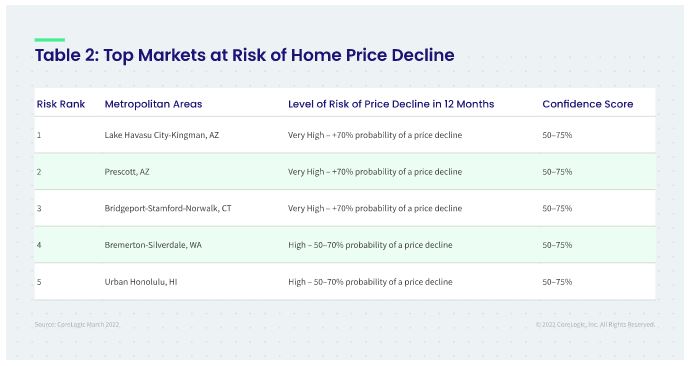Click the green accent bar above title

pyautogui.click(x=50, y=40)
